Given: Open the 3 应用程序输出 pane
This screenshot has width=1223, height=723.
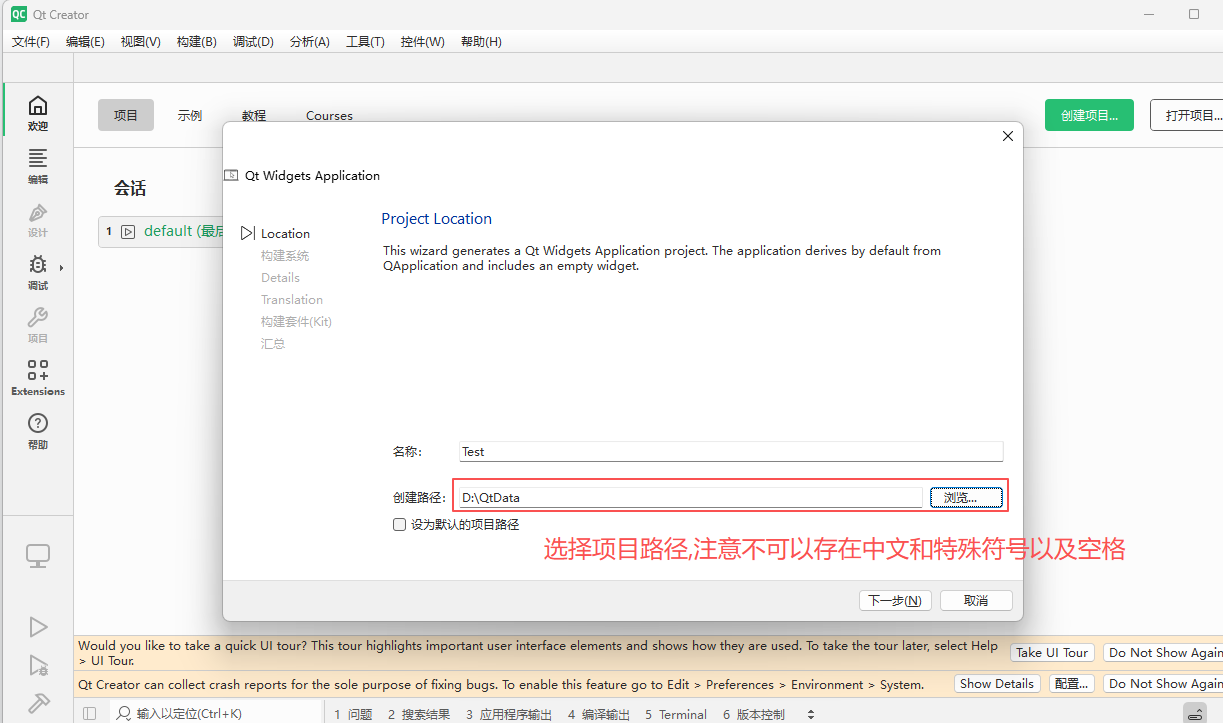Looking at the screenshot, I should [509, 714].
